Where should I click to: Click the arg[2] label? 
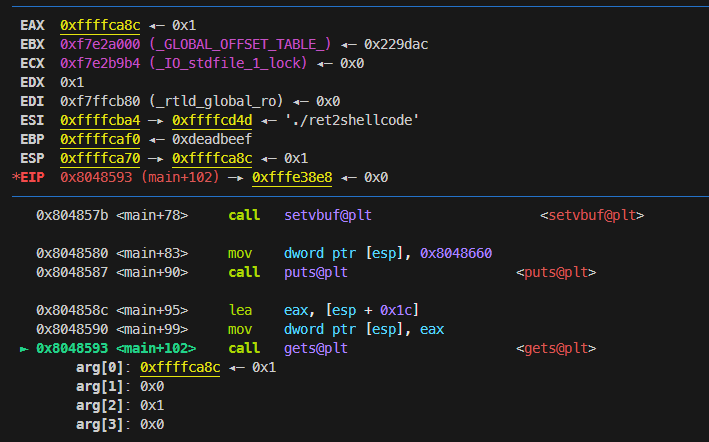click(100, 405)
